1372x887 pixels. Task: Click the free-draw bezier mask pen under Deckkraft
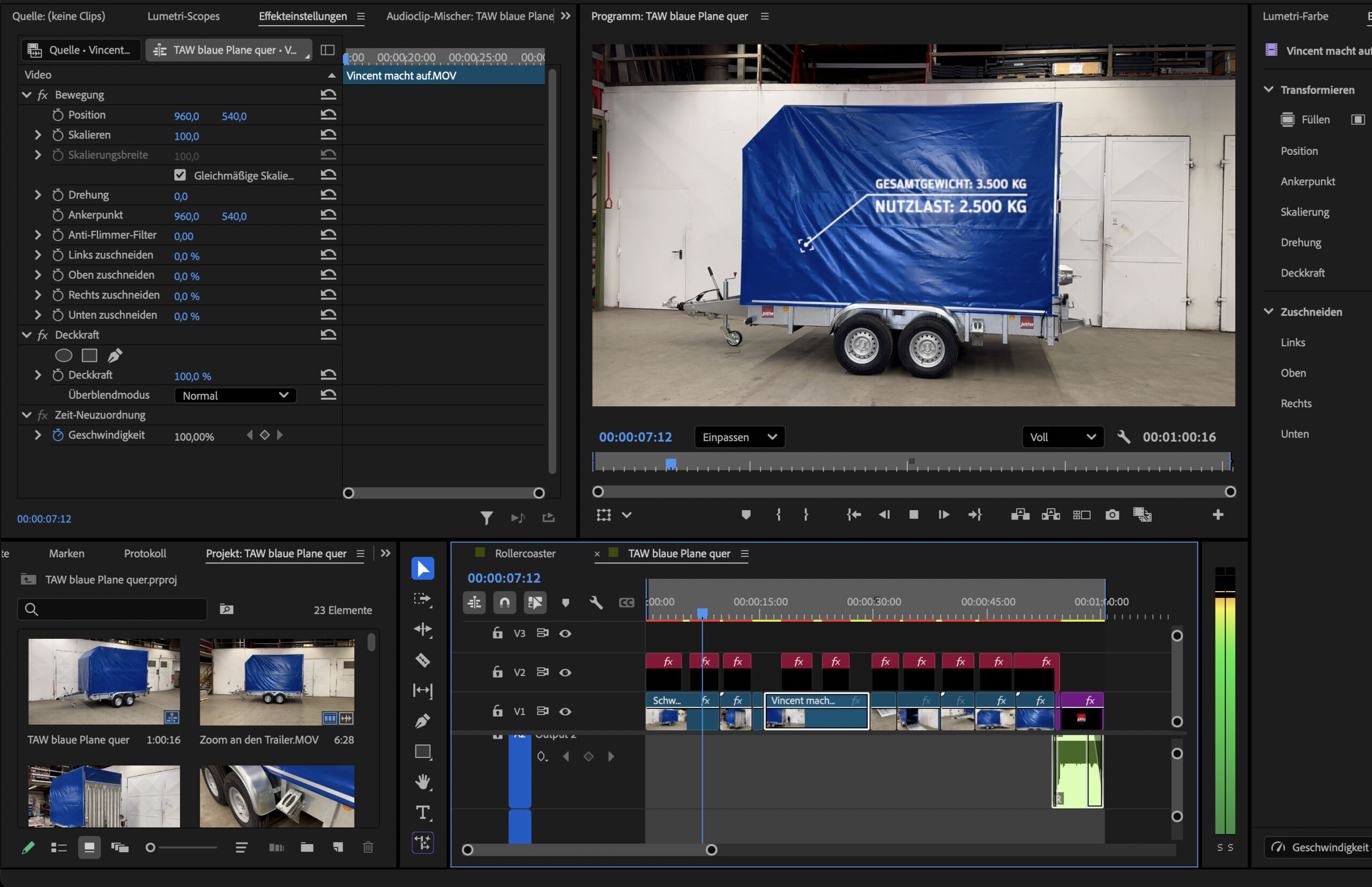(x=115, y=355)
